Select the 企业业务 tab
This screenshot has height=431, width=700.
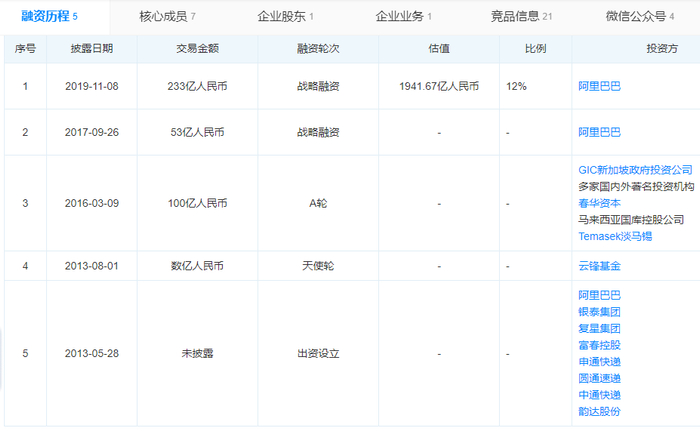coord(403,17)
